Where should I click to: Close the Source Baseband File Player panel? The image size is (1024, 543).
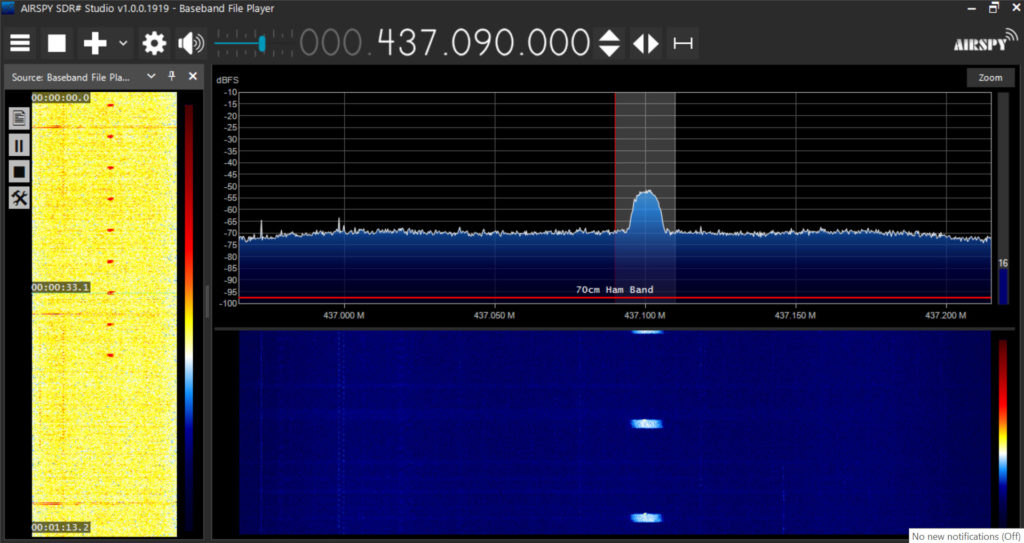click(193, 76)
